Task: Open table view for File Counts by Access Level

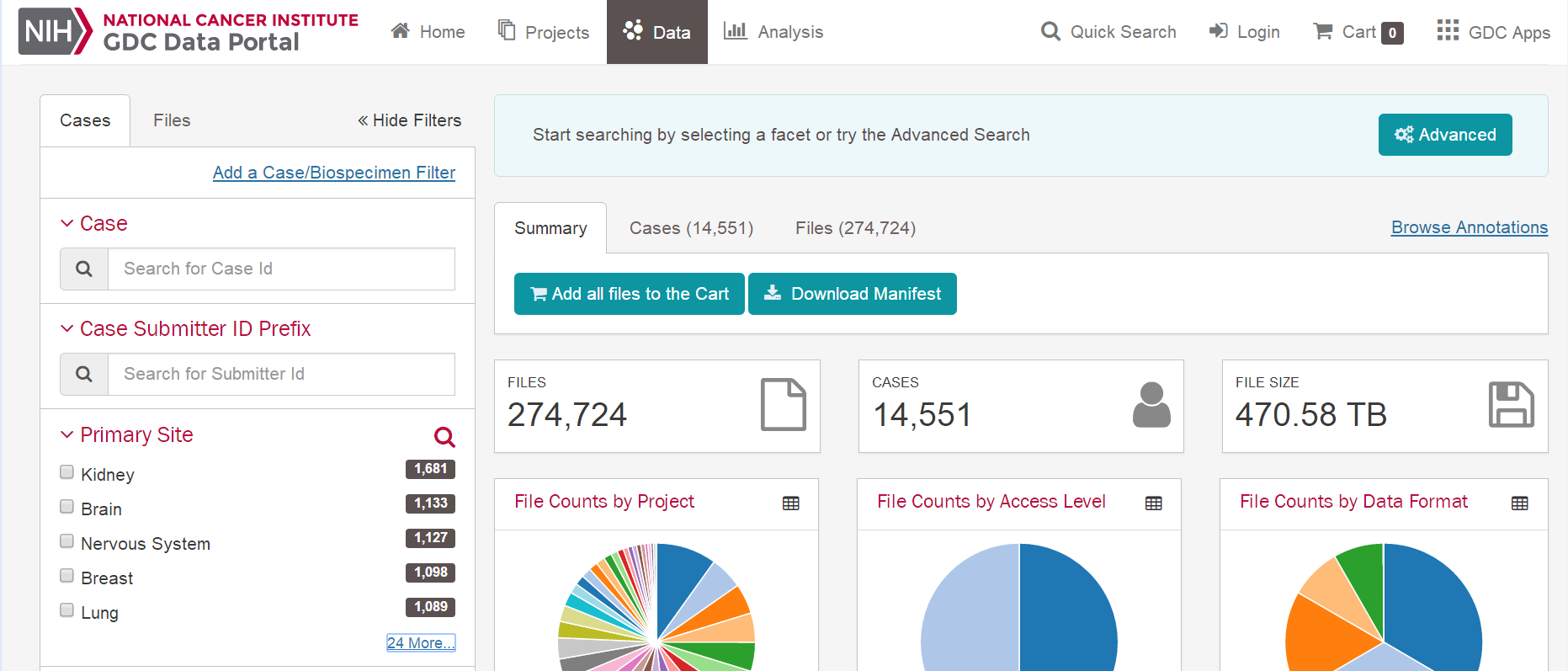Action: (x=1154, y=503)
